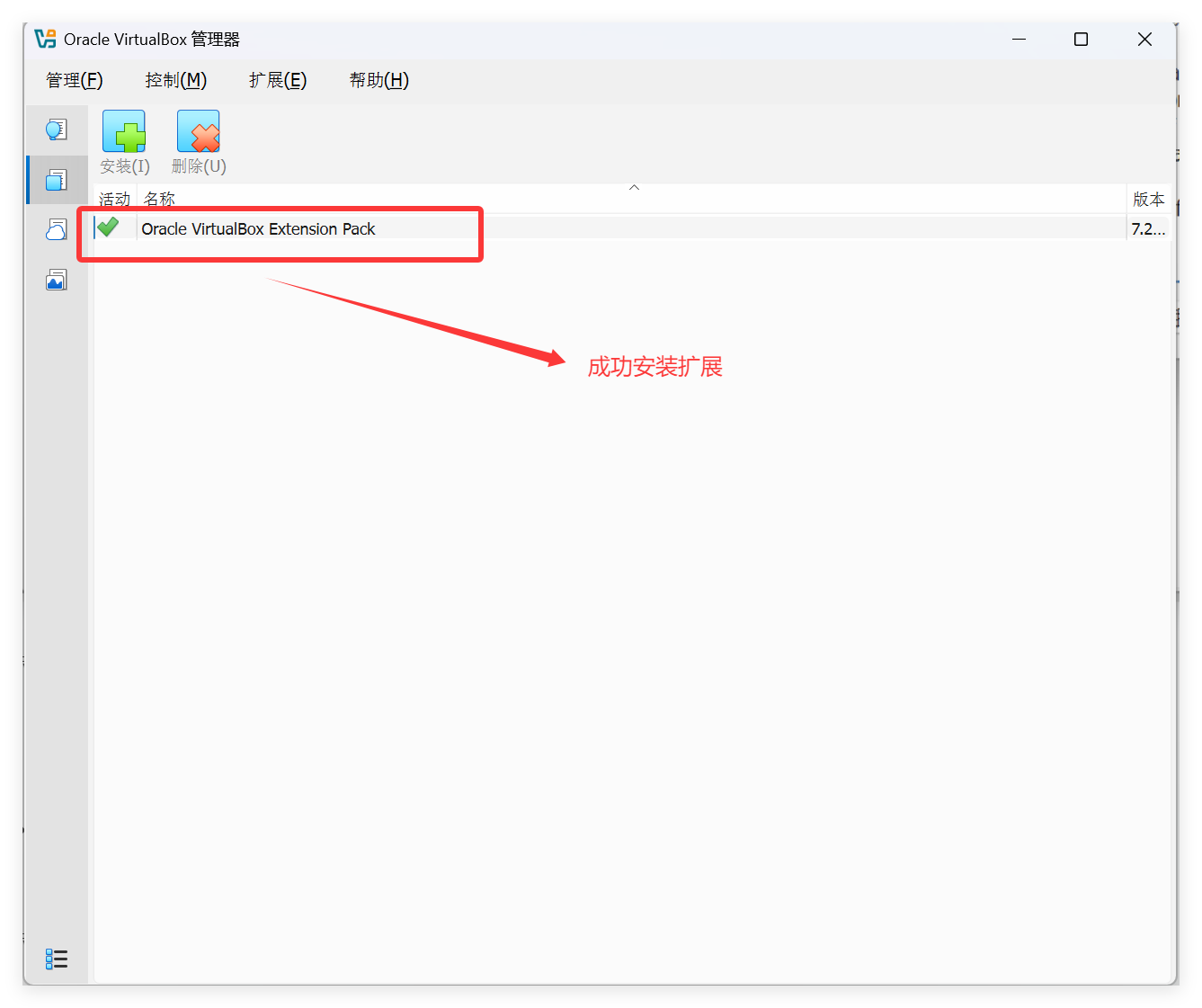Sort by the 活动 column header
The image size is (1202, 1008).
click(114, 199)
